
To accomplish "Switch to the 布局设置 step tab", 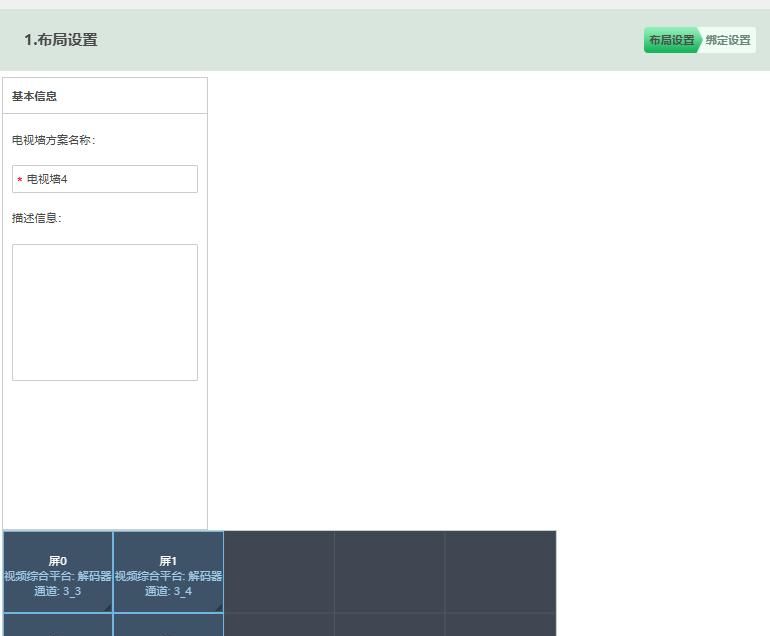I will click(x=671, y=40).
